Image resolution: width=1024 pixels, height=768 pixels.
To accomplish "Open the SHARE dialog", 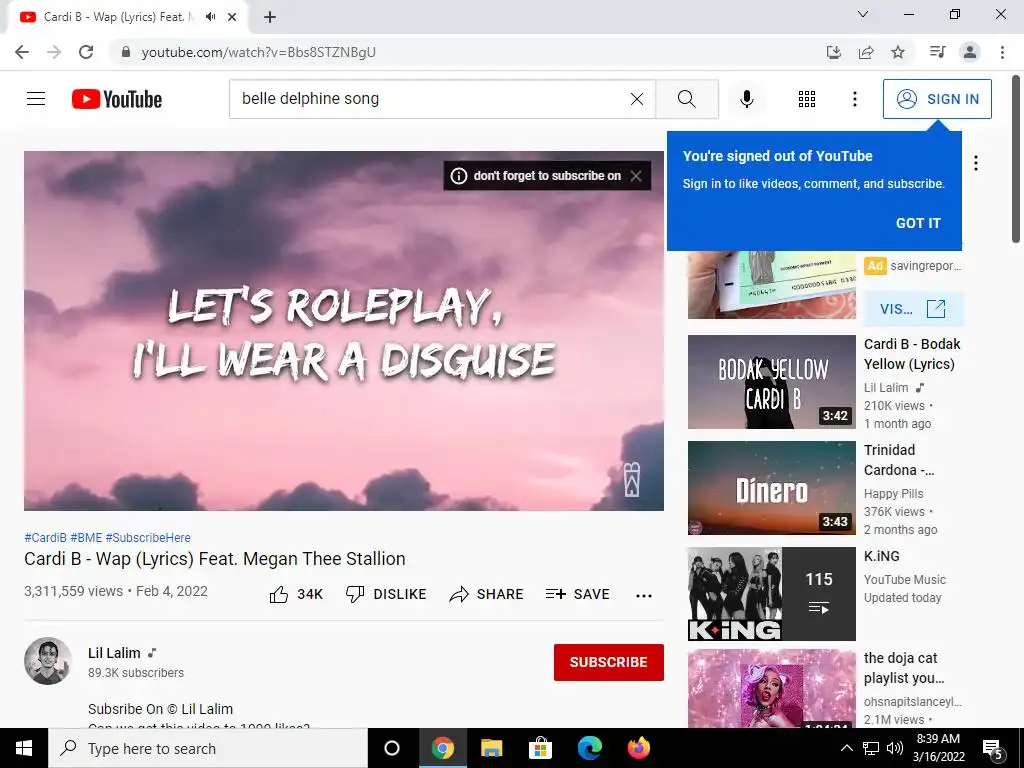I will tap(487, 594).
